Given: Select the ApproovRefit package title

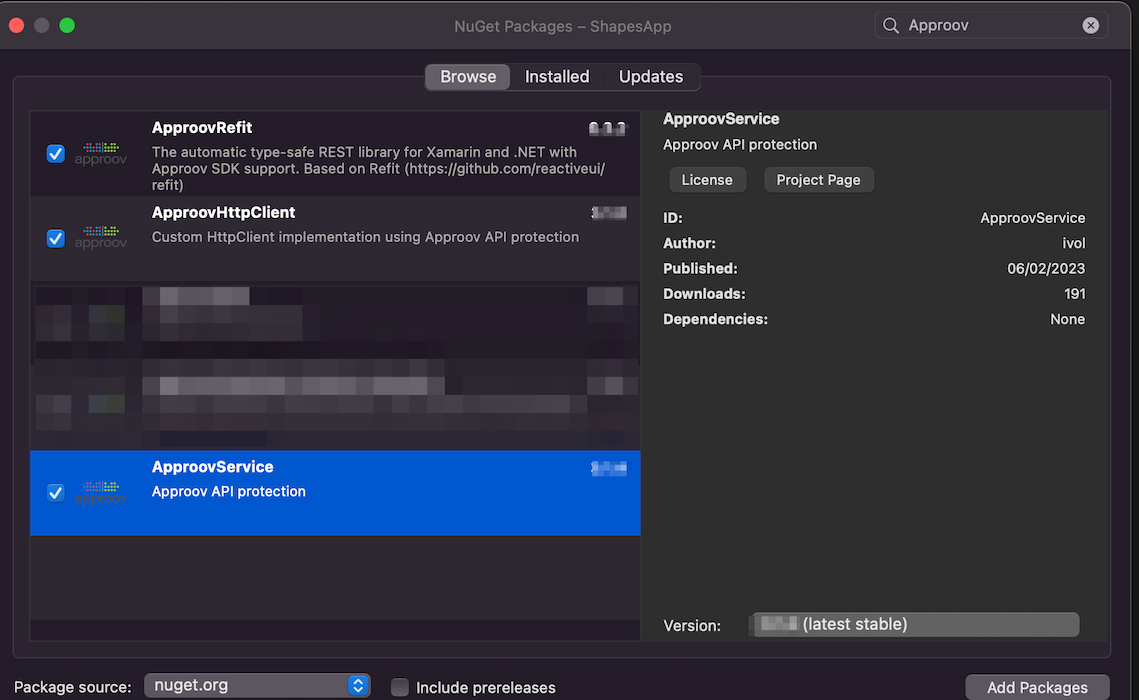Looking at the screenshot, I should [x=202, y=128].
